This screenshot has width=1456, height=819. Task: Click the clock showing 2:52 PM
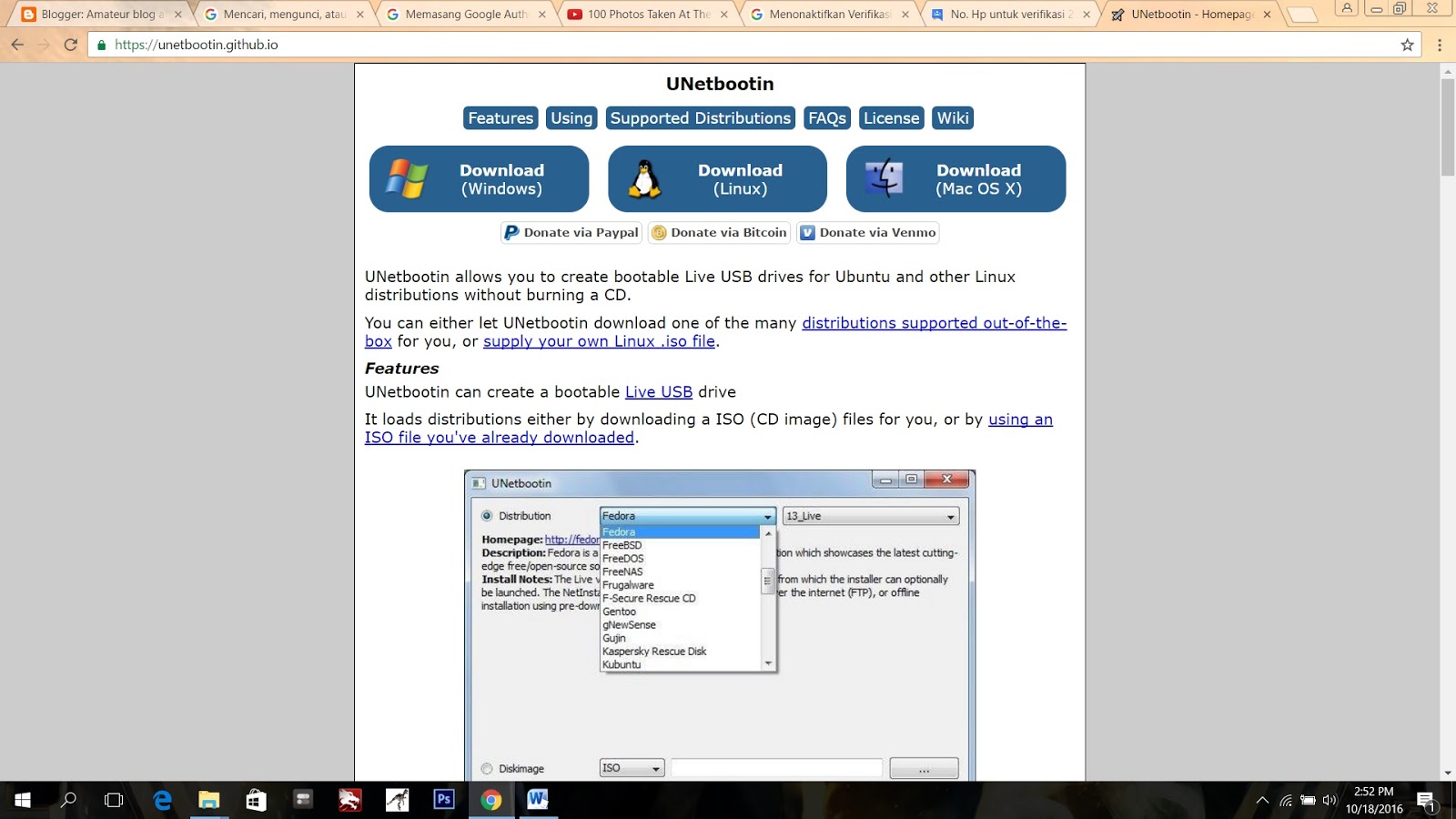point(1373,792)
